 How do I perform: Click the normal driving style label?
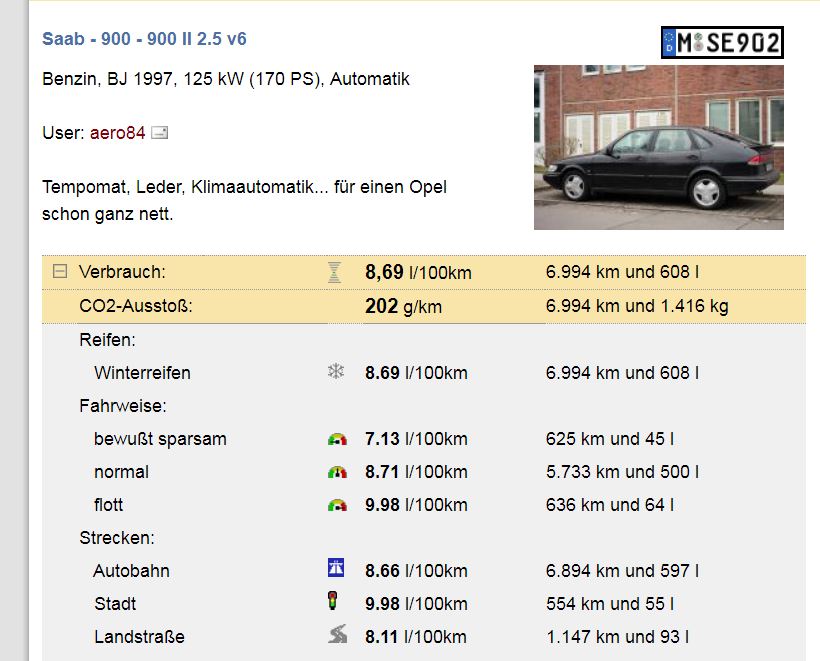121,472
